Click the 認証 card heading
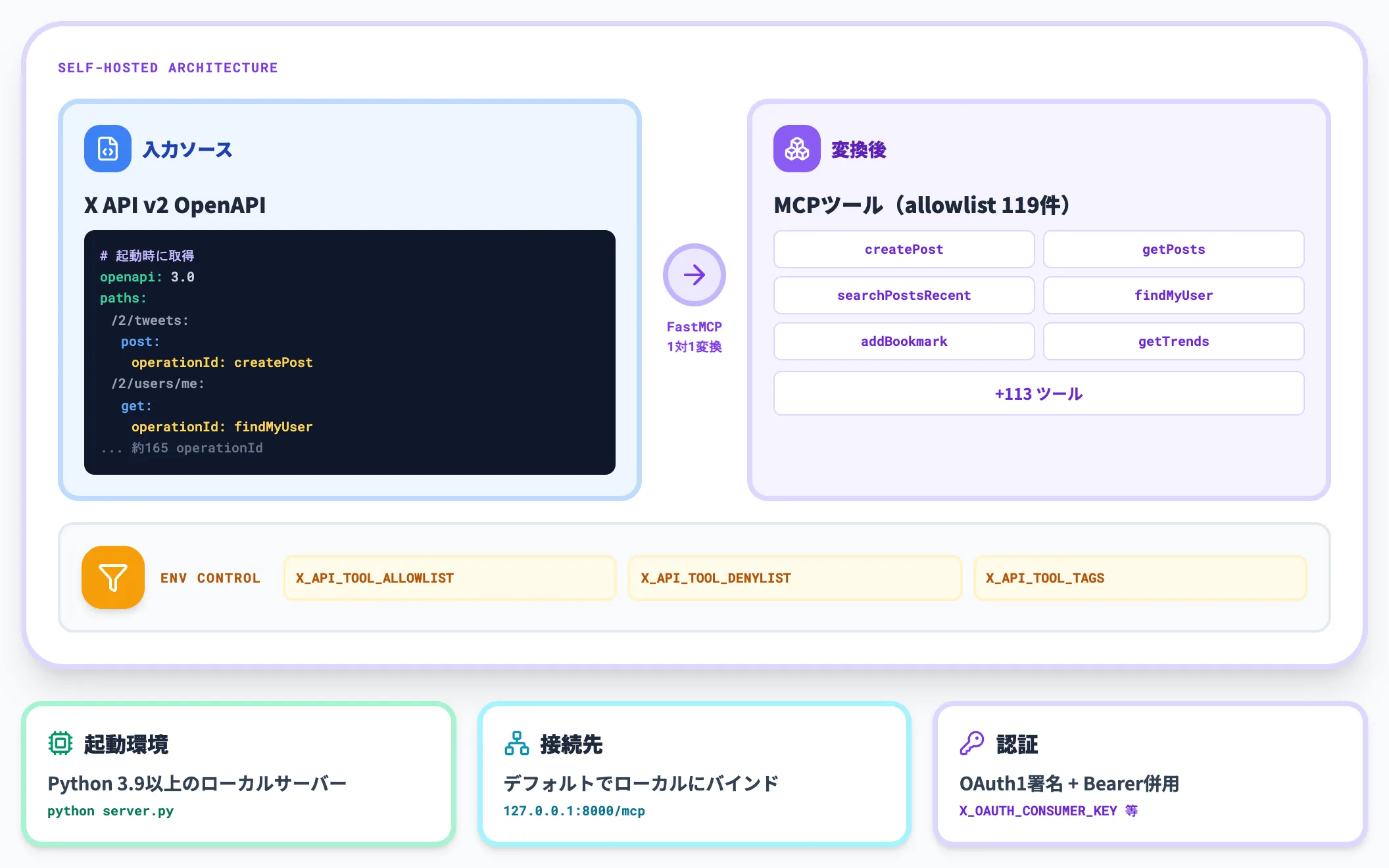Viewport: 1389px width, 868px height. [1017, 744]
